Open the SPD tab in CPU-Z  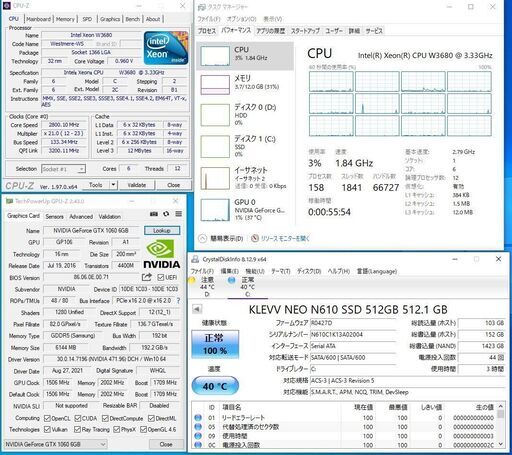(x=87, y=19)
